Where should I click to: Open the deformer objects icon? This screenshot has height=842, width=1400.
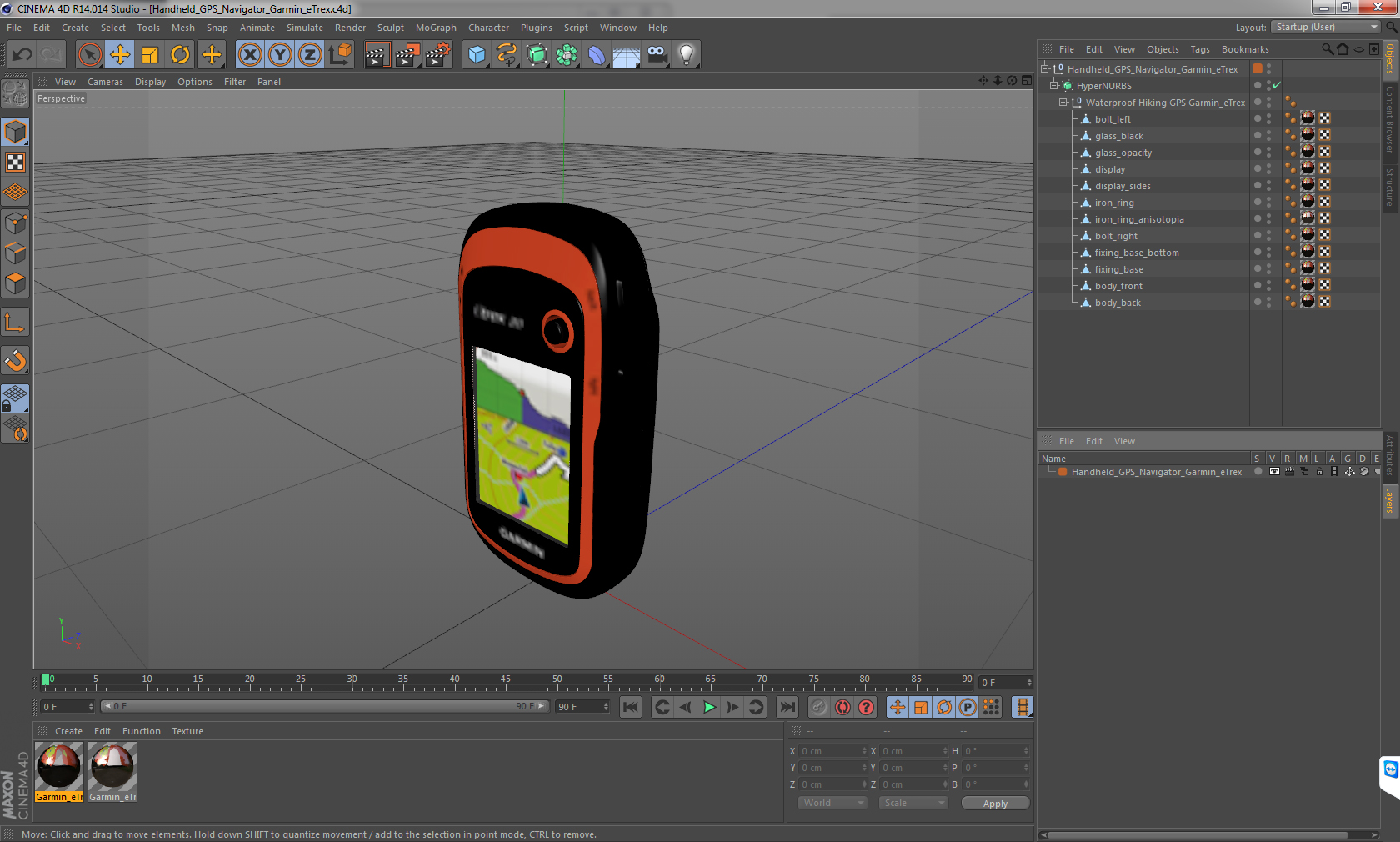tap(597, 55)
